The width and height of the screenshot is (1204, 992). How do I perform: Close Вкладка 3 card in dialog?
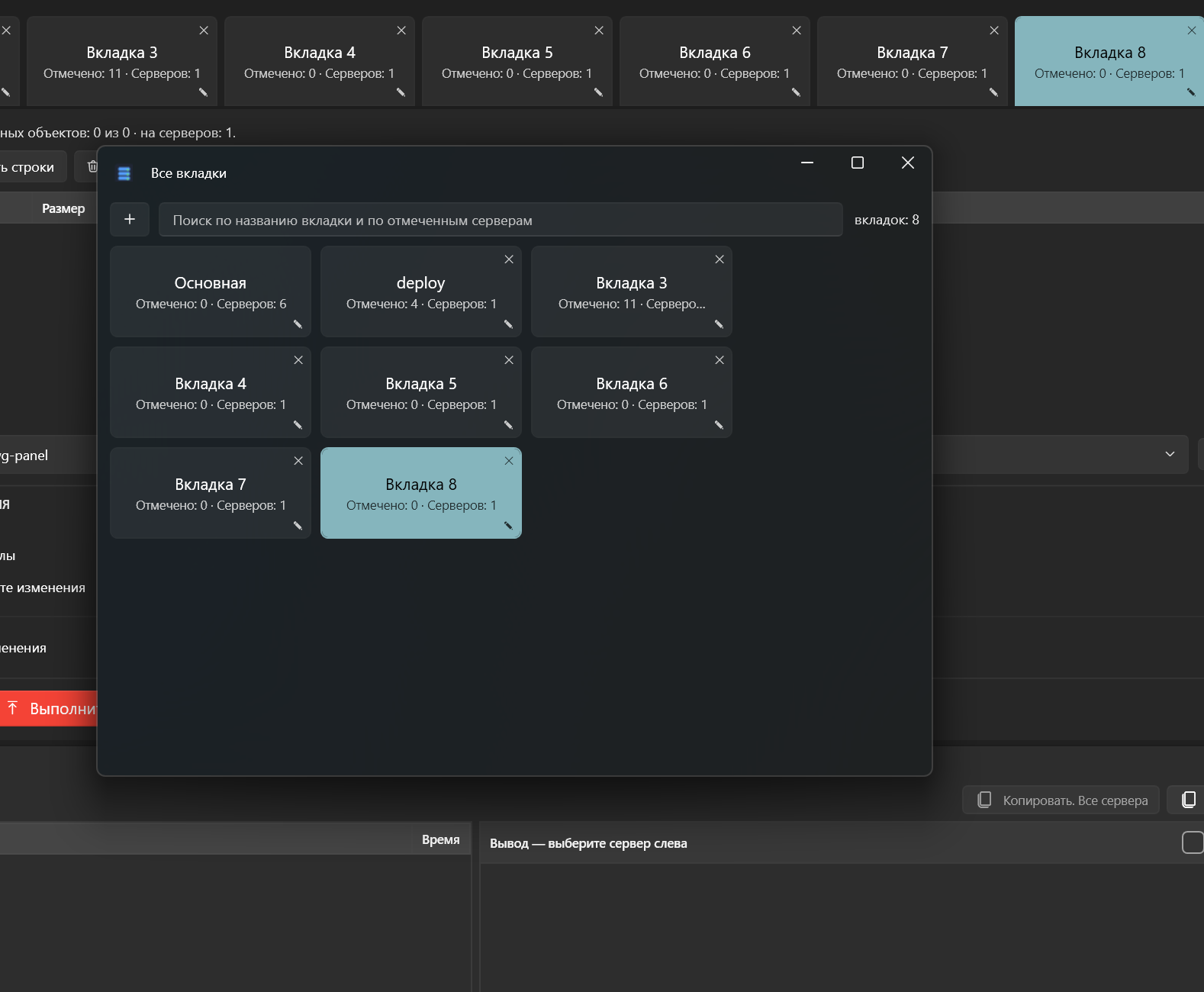click(720, 259)
